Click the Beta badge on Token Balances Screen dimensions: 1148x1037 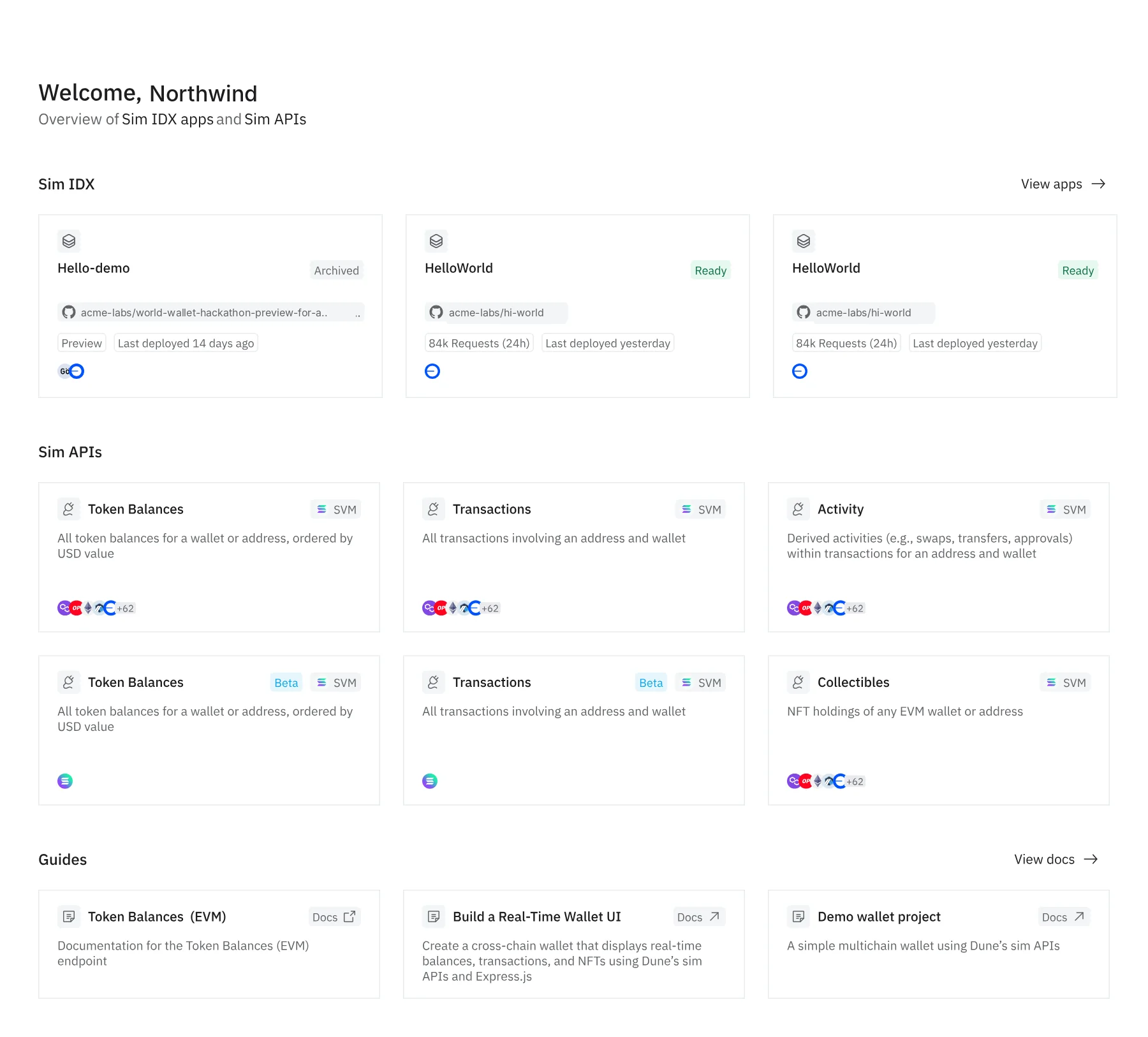click(x=286, y=683)
